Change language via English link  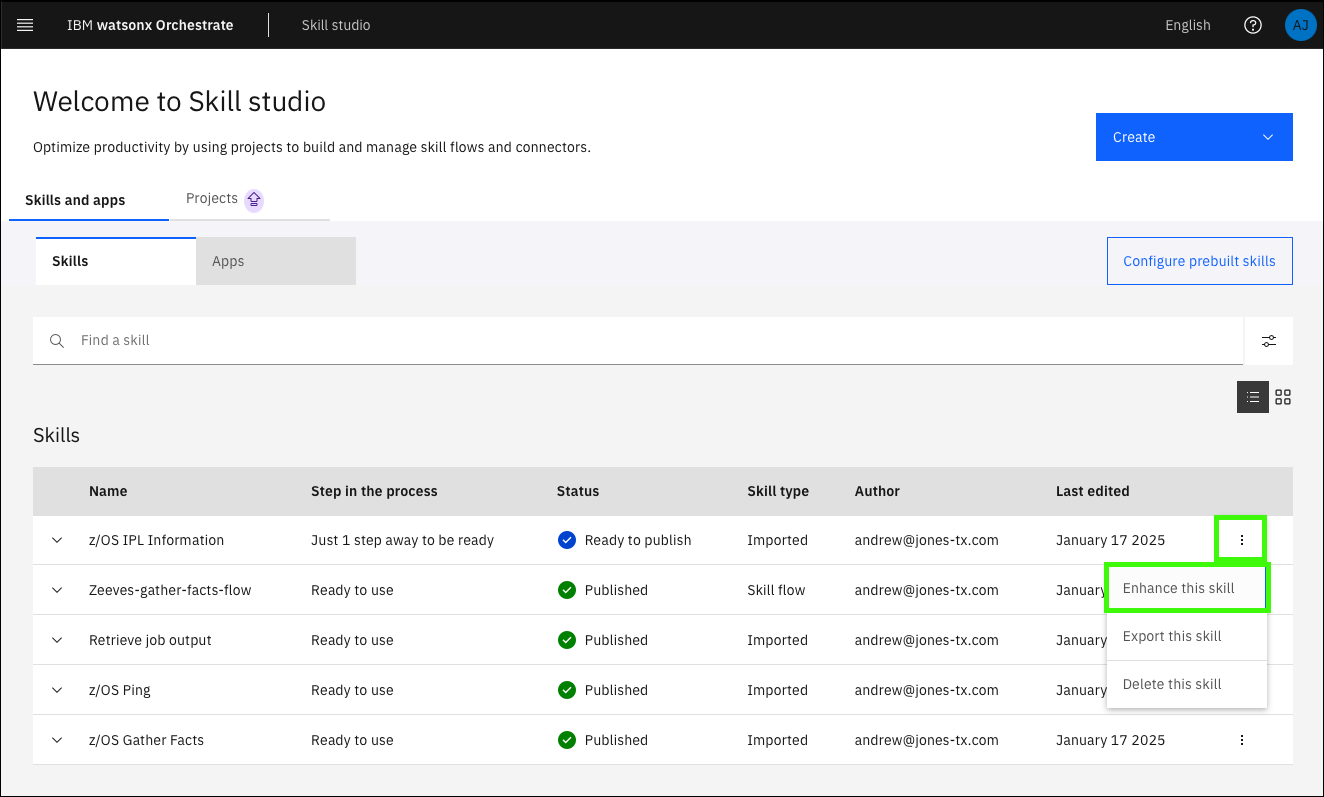click(1187, 25)
